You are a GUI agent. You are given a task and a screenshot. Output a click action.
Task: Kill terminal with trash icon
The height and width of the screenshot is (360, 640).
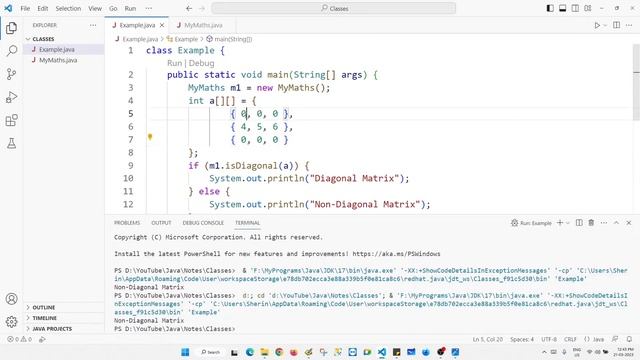coord(591,223)
